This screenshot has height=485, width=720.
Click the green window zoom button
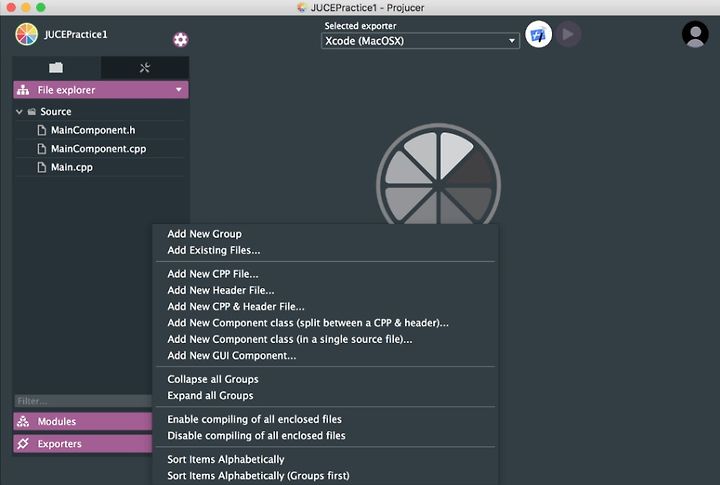41,7
